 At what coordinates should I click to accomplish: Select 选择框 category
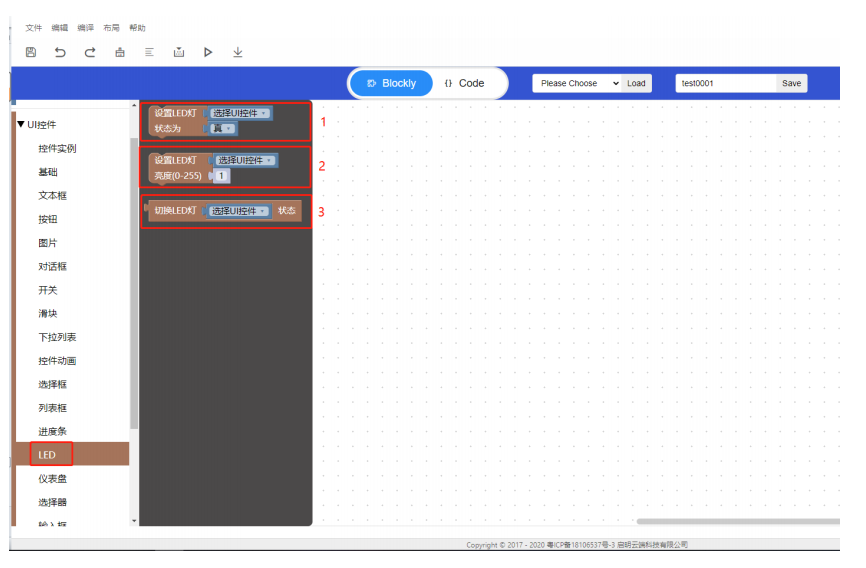(52, 384)
